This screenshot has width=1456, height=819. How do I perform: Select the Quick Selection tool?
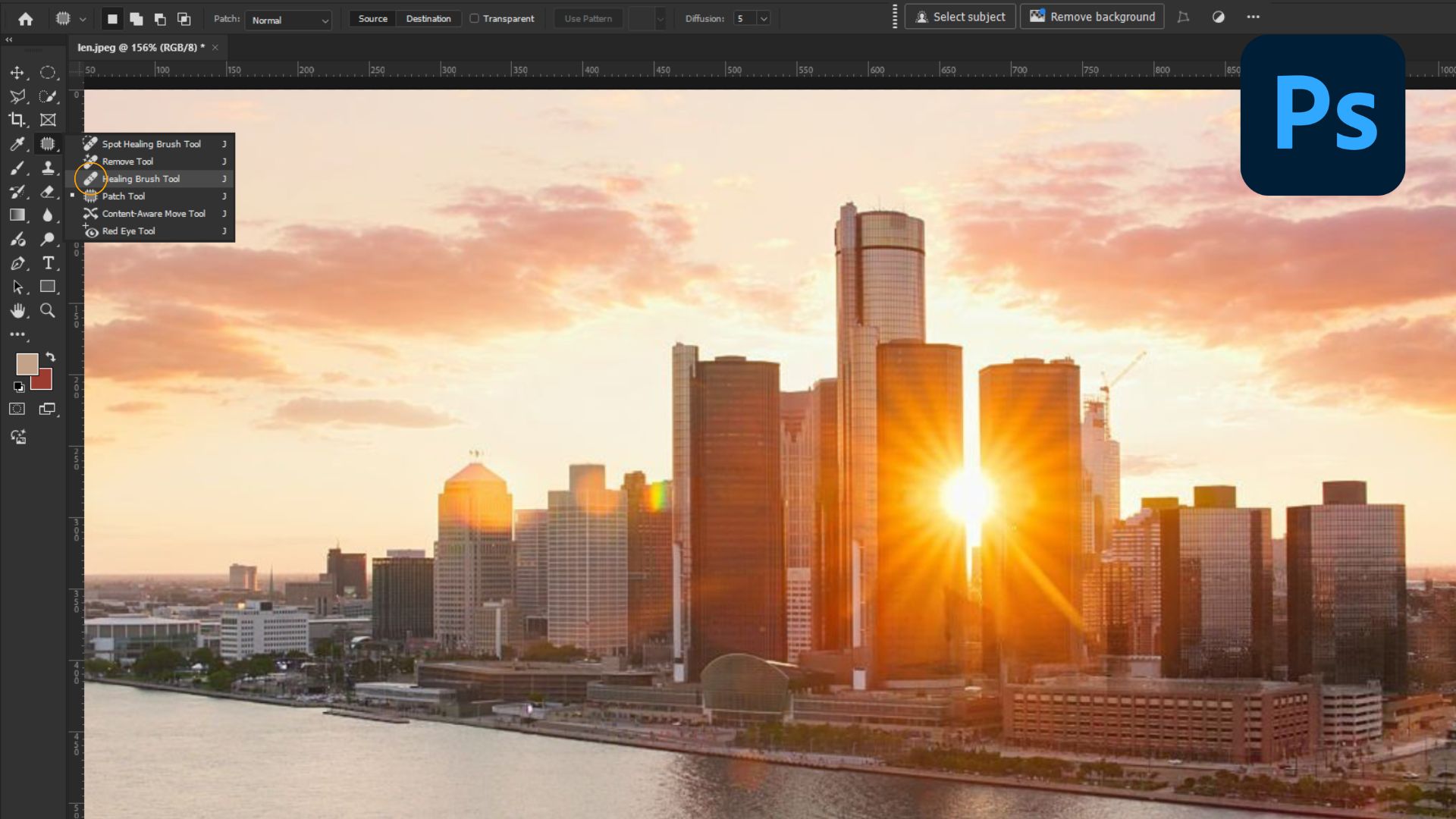tap(48, 96)
